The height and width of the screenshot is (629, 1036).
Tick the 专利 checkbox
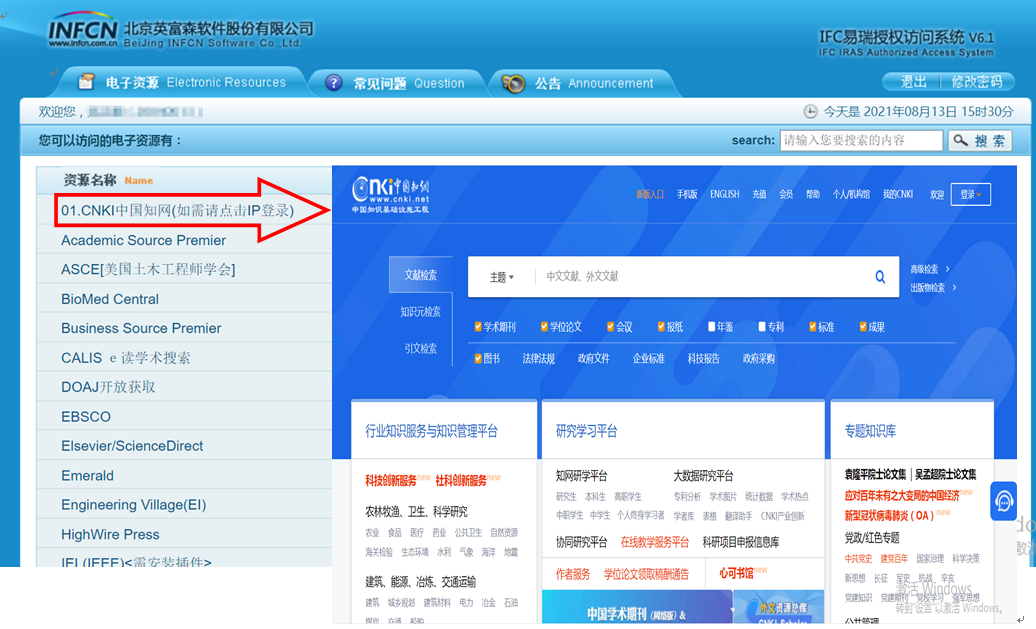(762, 327)
